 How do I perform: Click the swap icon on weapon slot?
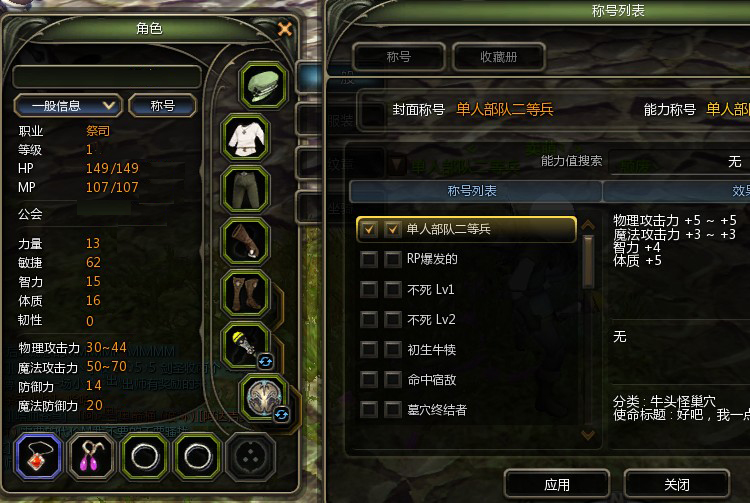[265, 361]
